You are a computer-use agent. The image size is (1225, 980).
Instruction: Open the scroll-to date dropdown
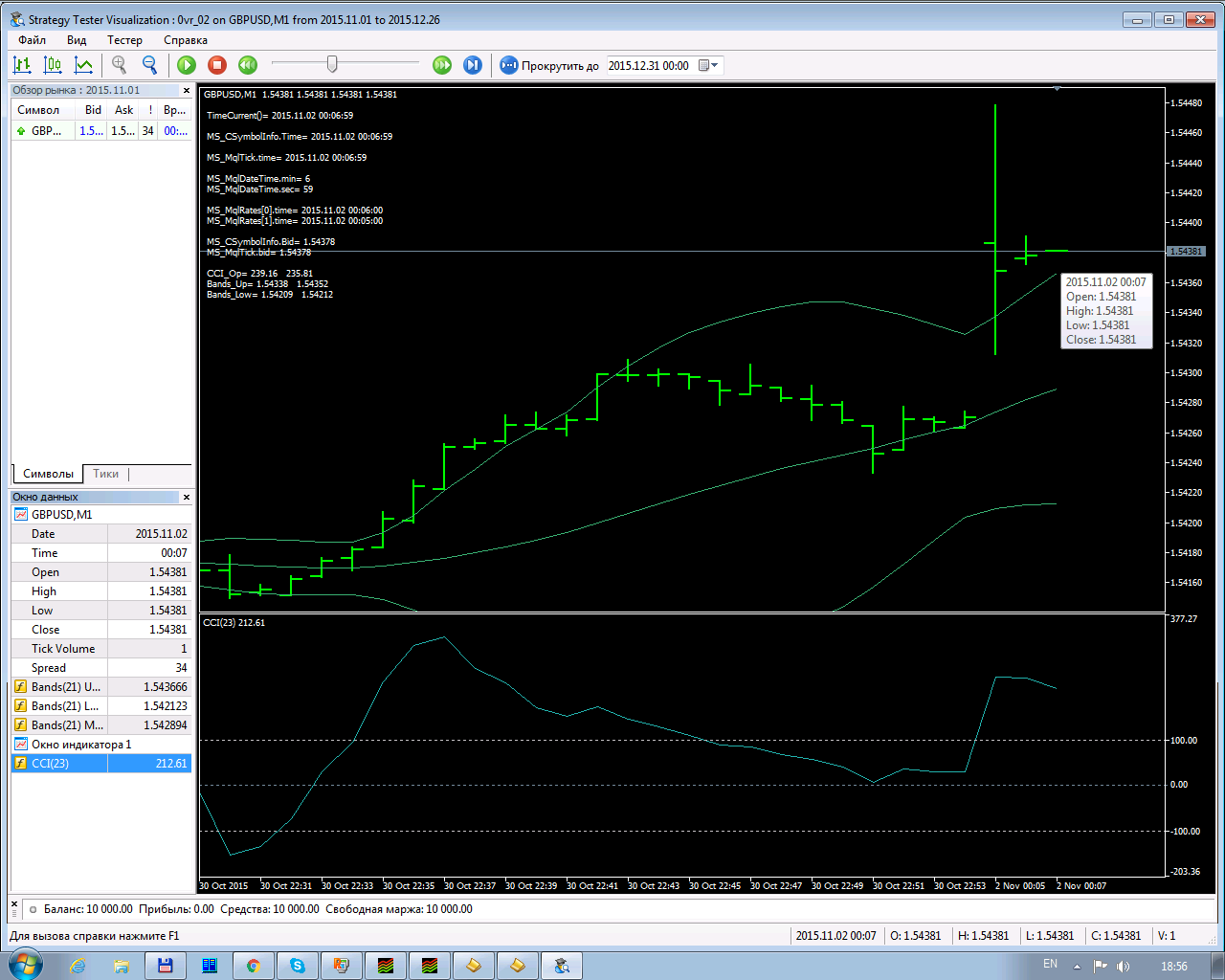[710, 65]
